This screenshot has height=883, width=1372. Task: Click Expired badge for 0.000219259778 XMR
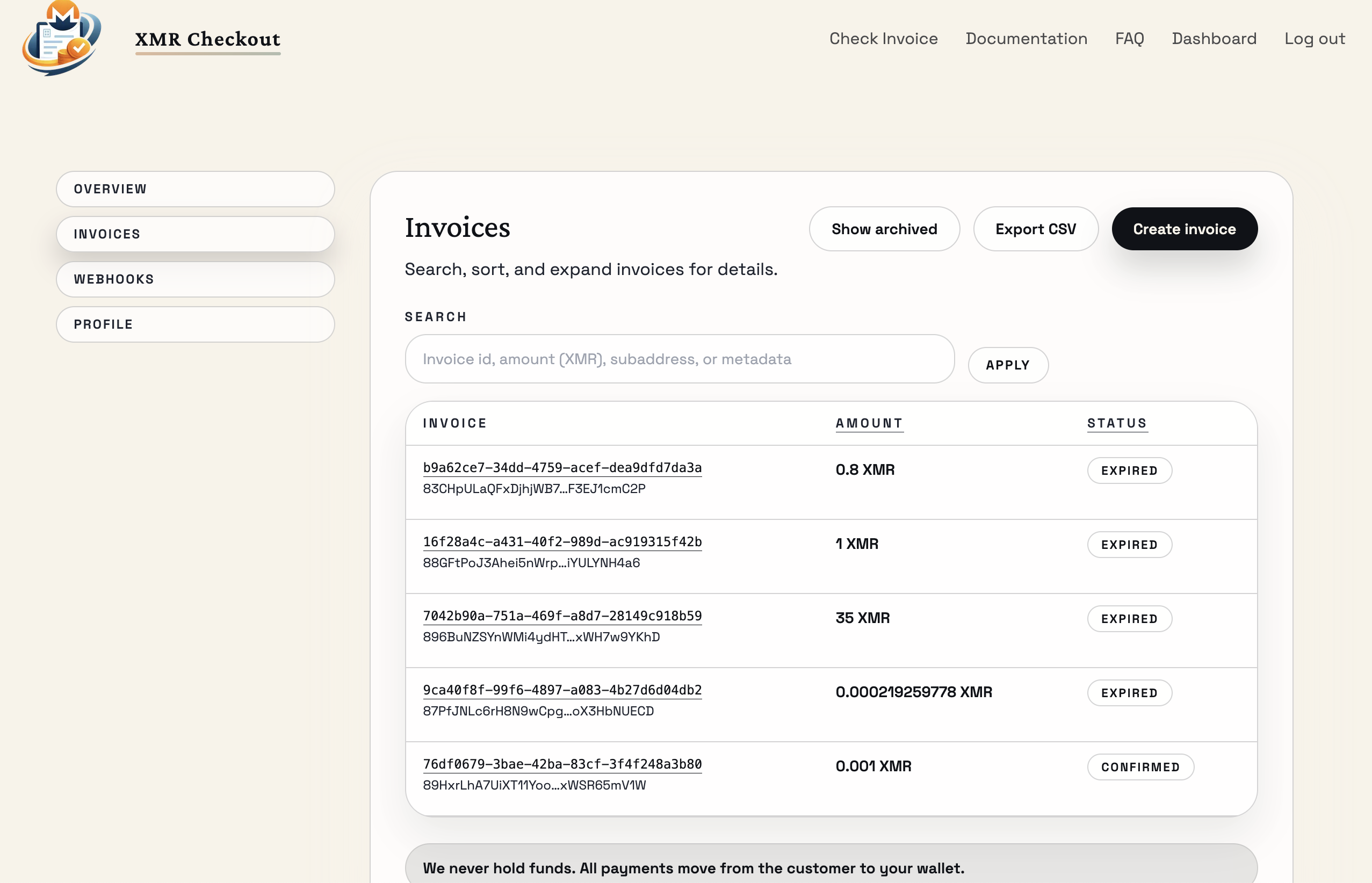tap(1130, 693)
